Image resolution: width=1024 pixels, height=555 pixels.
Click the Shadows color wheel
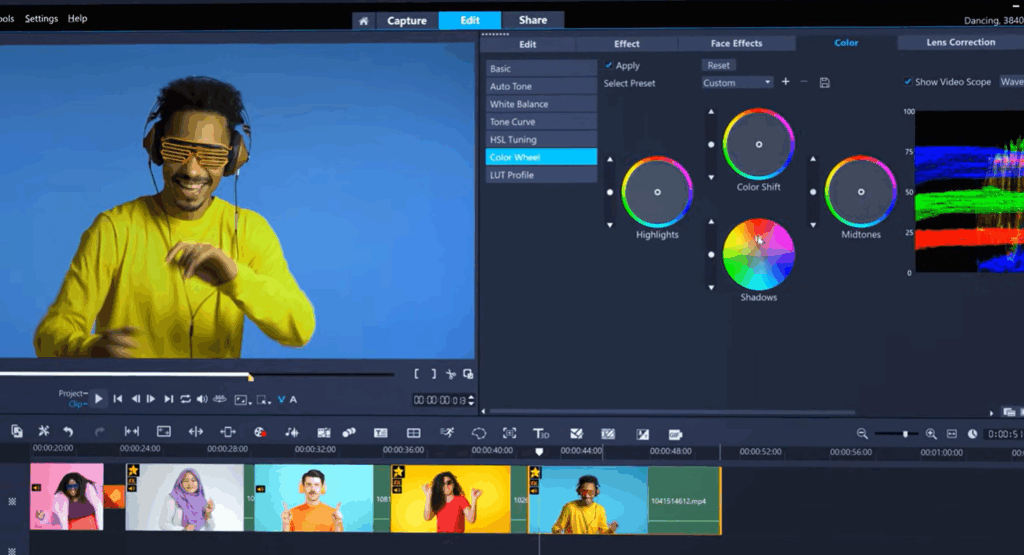tap(758, 255)
